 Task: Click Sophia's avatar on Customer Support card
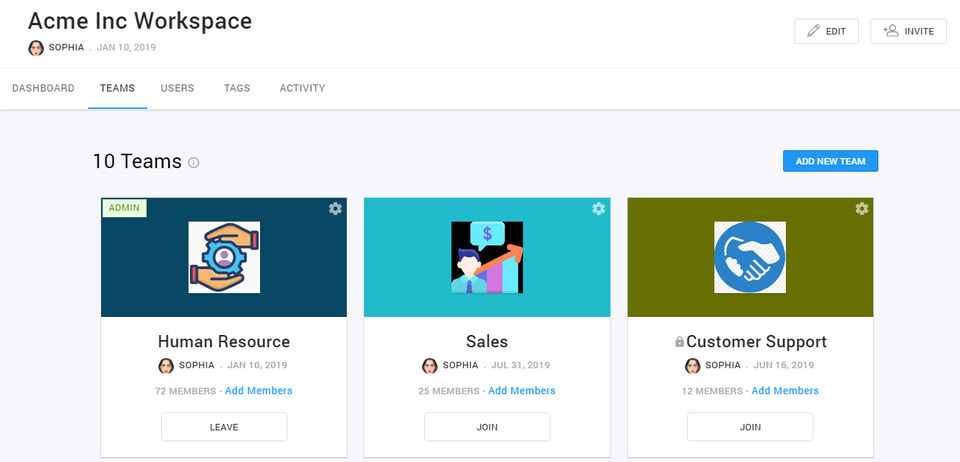pyautogui.click(x=692, y=366)
